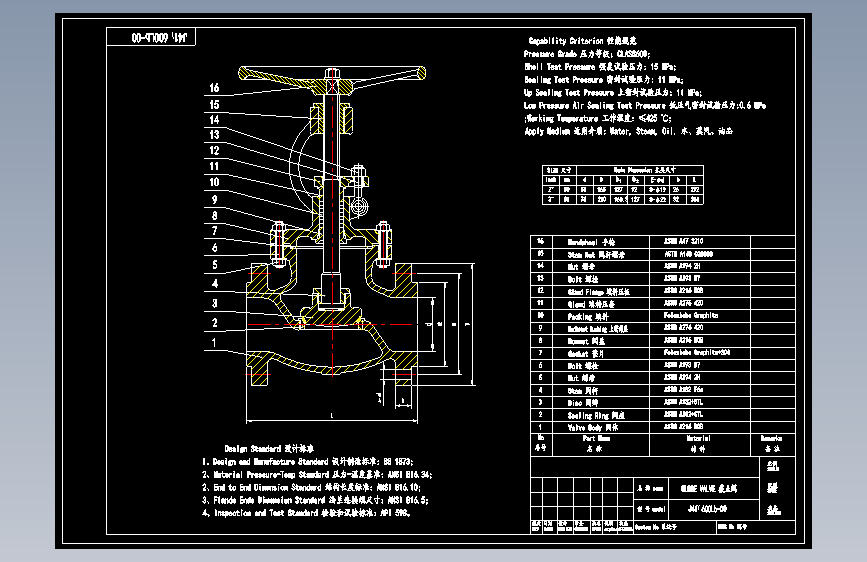Image resolution: width=867 pixels, height=562 pixels.
Task: Select the 'Stem Nut' parts list row
Action: [662, 254]
